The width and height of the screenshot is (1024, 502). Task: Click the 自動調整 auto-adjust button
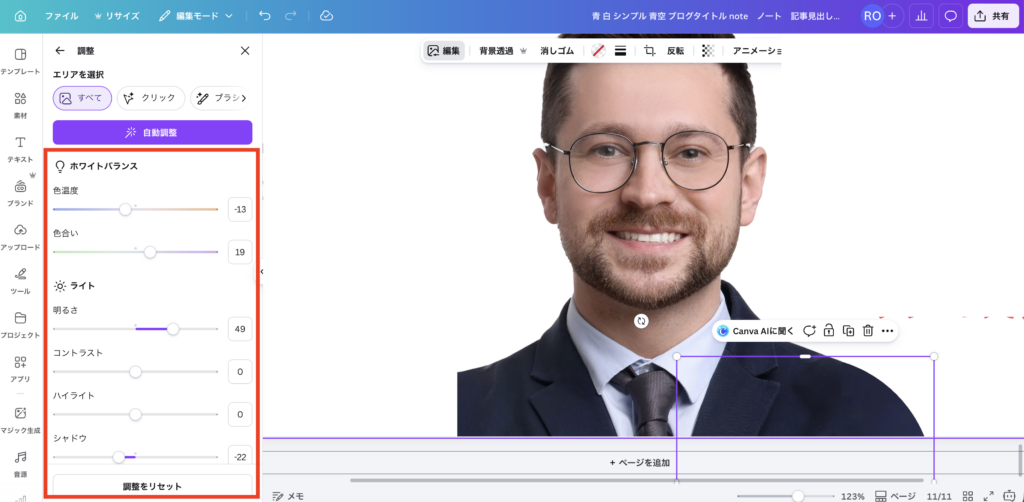point(152,132)
